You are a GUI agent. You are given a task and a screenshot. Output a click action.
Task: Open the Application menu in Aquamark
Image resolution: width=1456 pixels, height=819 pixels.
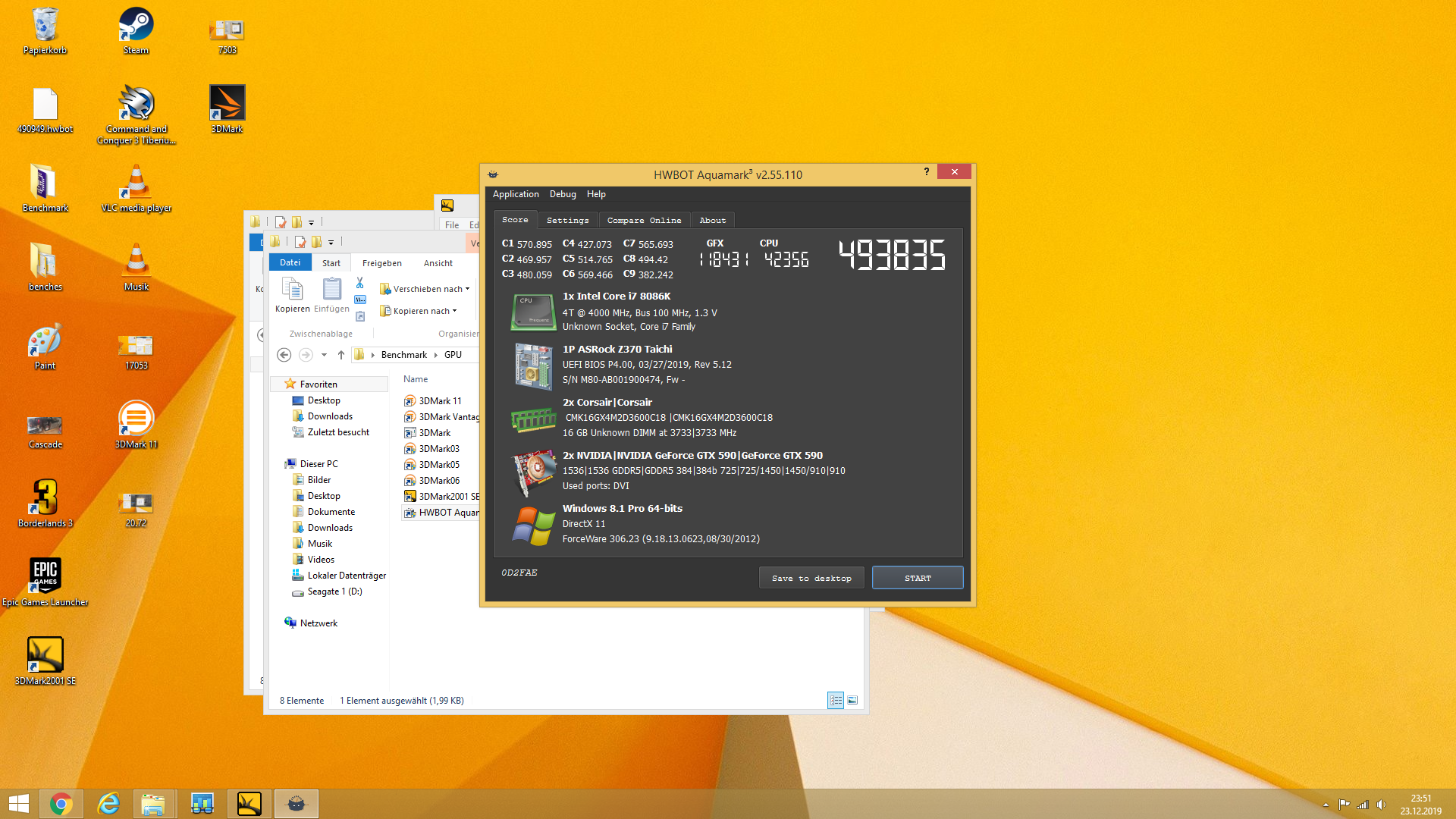pos(516,194)
